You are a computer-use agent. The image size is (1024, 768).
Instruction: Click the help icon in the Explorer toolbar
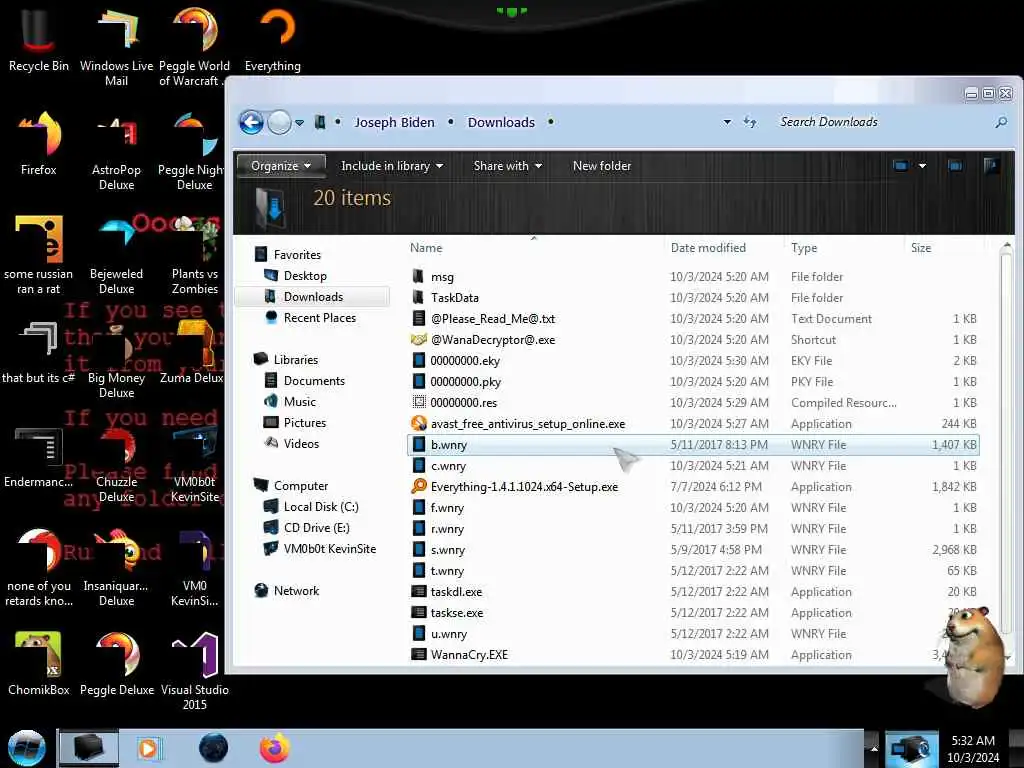pyautogui.click(x=991, y=166)
